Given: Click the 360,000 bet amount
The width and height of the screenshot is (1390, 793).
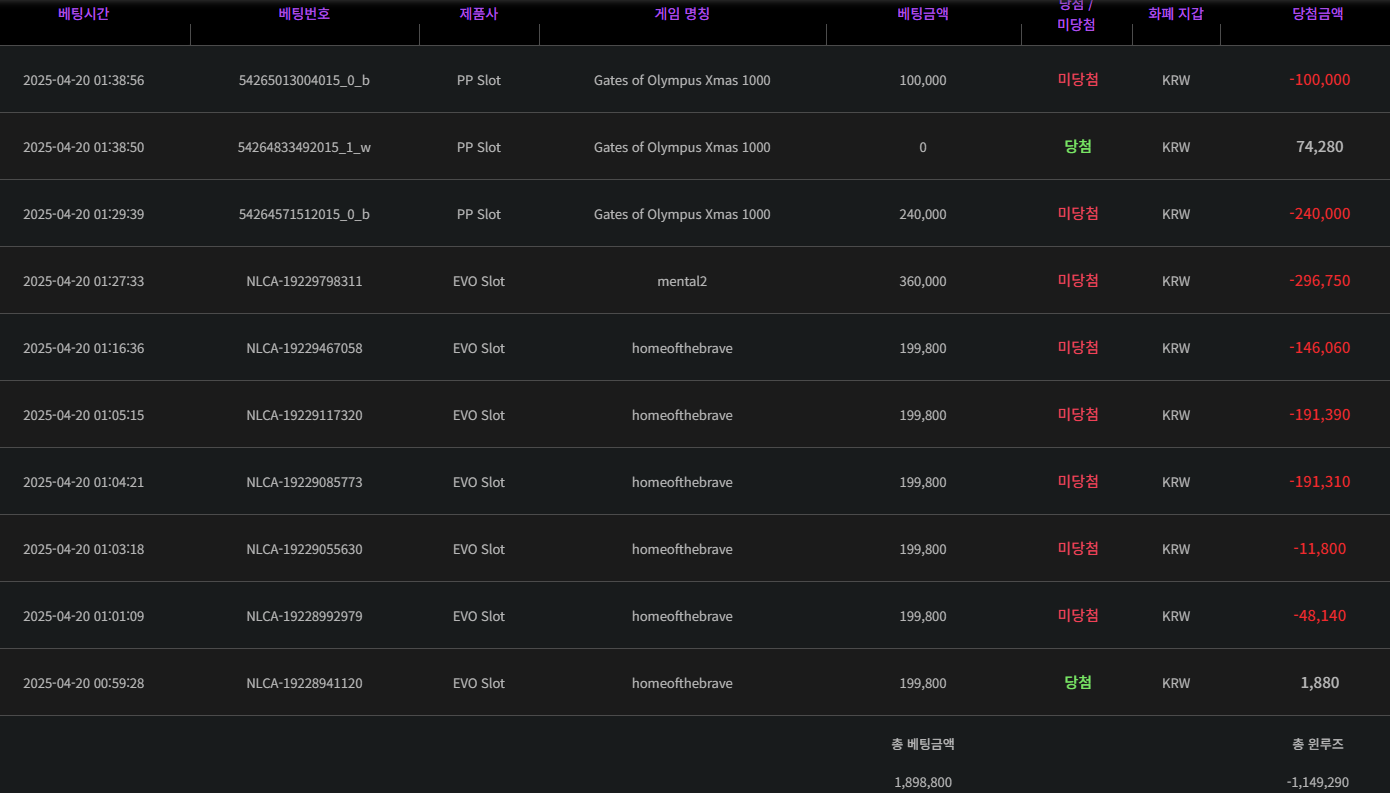Looking at the screenshot, I should coord(922,281).
